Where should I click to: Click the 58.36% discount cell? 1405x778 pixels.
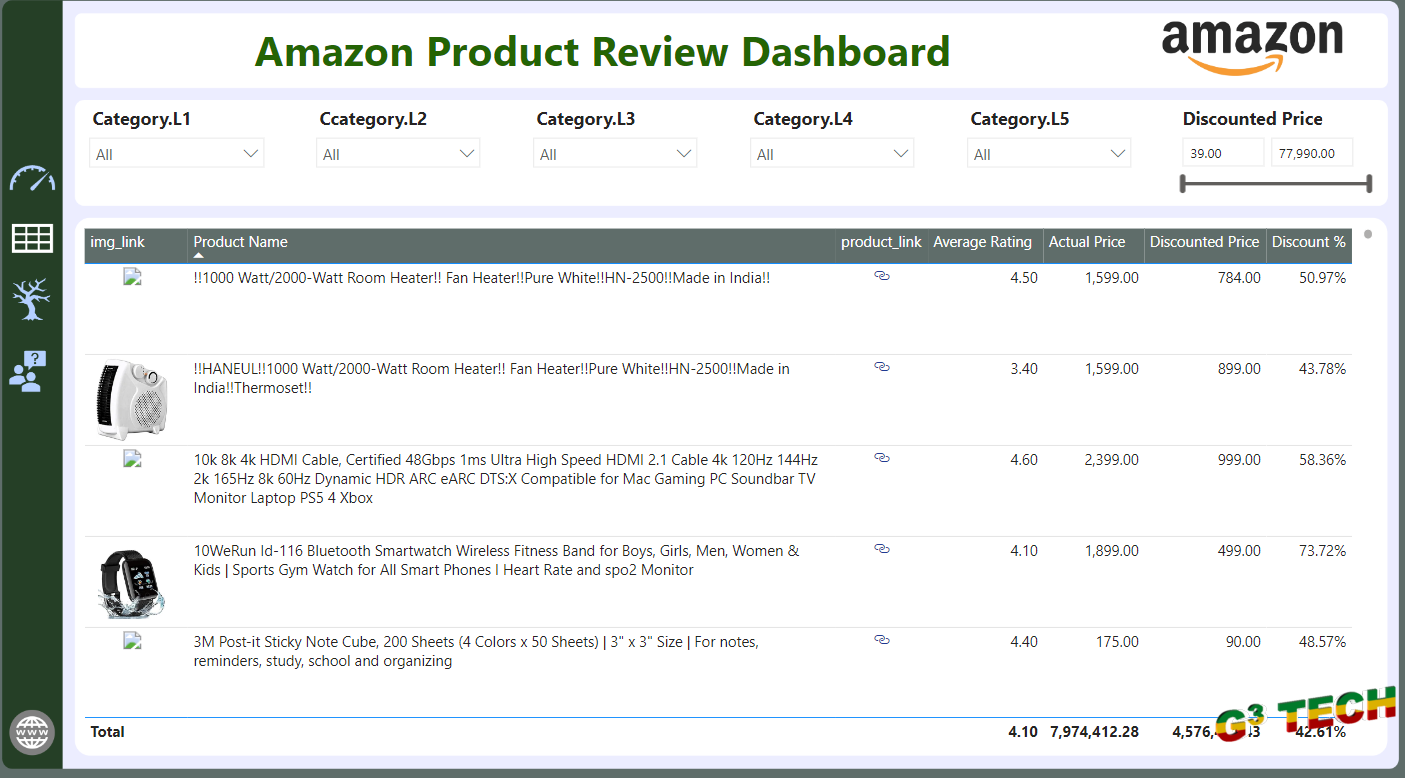click(1322, 460)
